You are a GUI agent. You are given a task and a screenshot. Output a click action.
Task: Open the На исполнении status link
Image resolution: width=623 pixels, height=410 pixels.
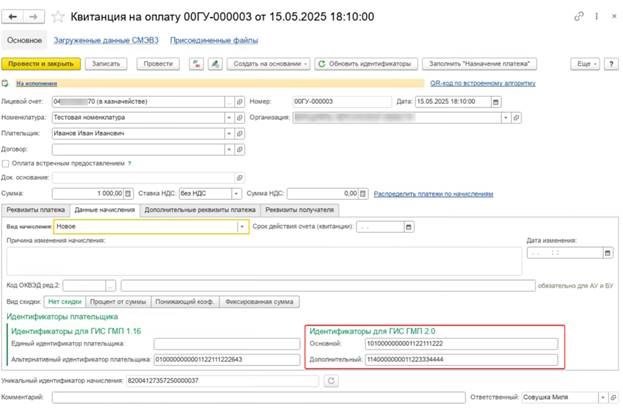click(37, 83)
